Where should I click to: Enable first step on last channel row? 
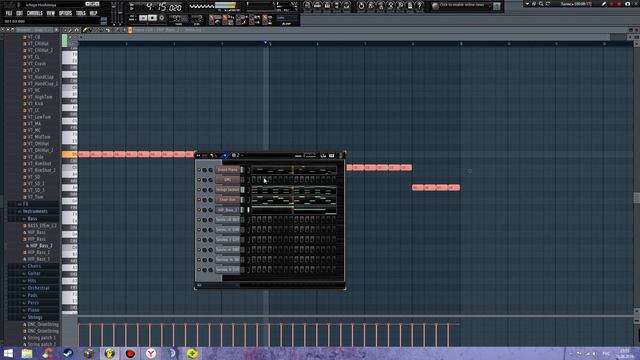tap(254, 270)
